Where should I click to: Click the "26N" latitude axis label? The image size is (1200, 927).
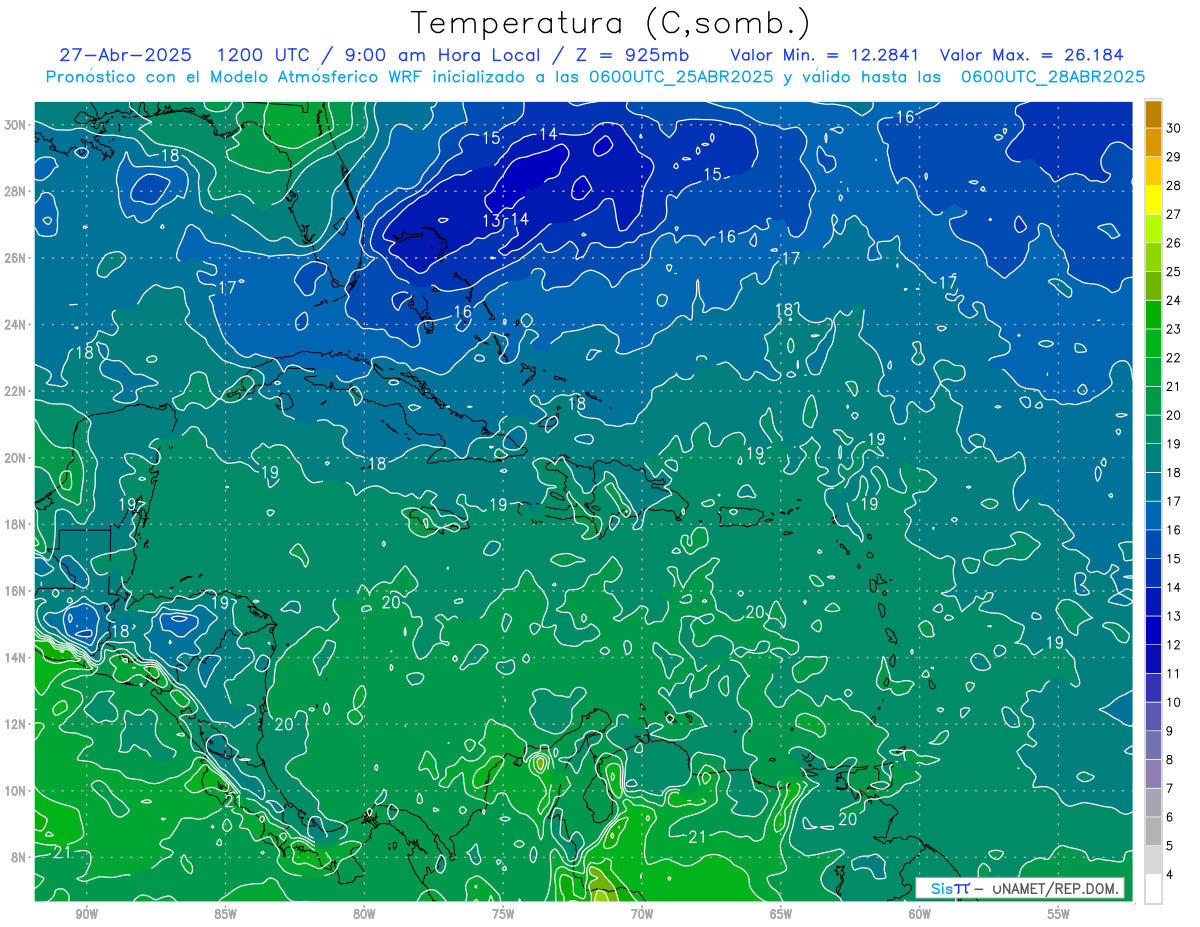pos(16,258)
